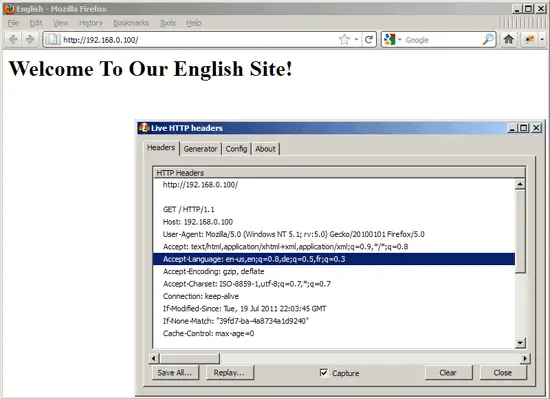The width and height of the screenshot is (550, 399).
Task: Reload the page with refresh icon
Action: 369,39
